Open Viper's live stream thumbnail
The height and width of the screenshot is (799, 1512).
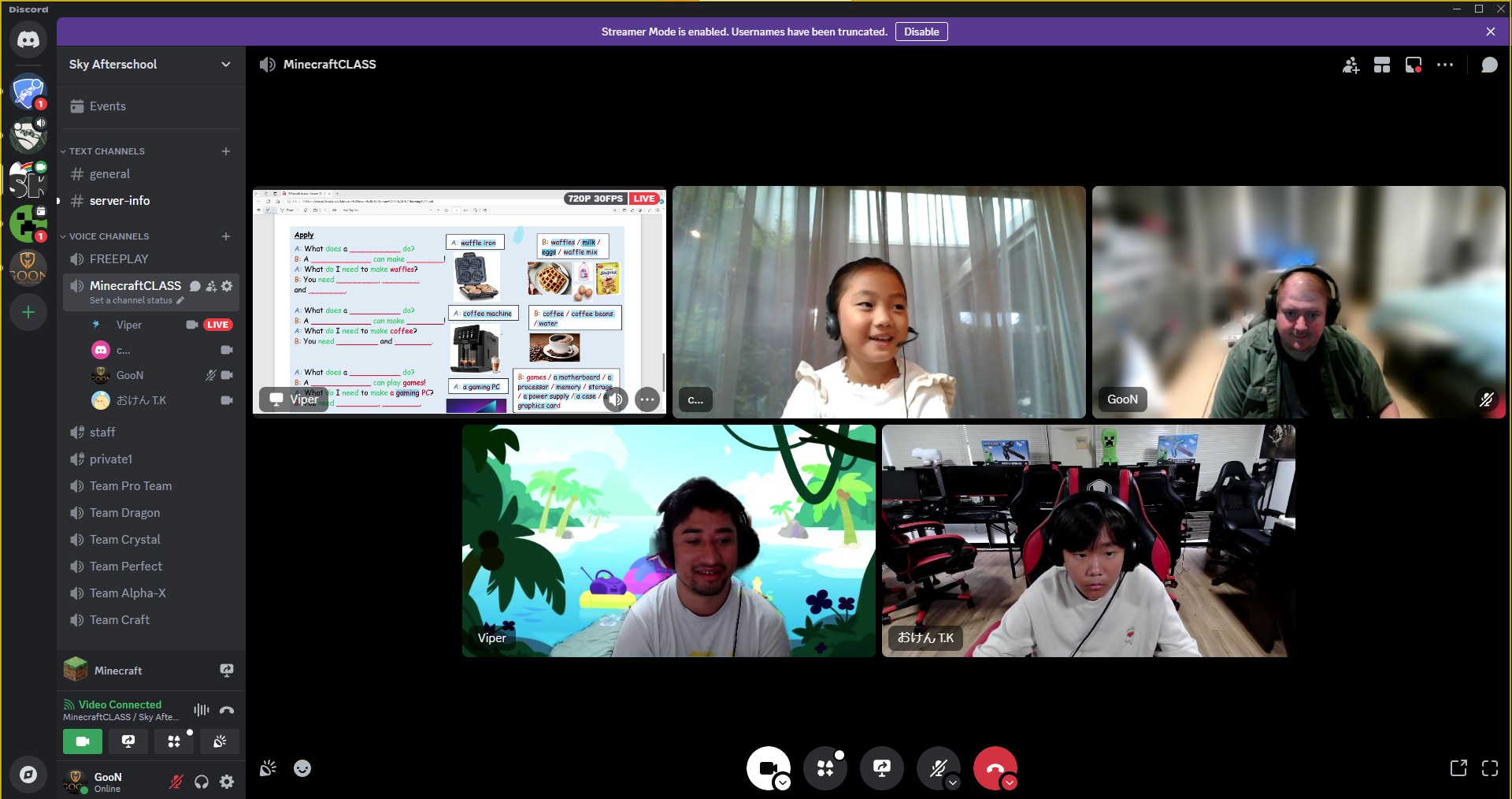point(459,302)
